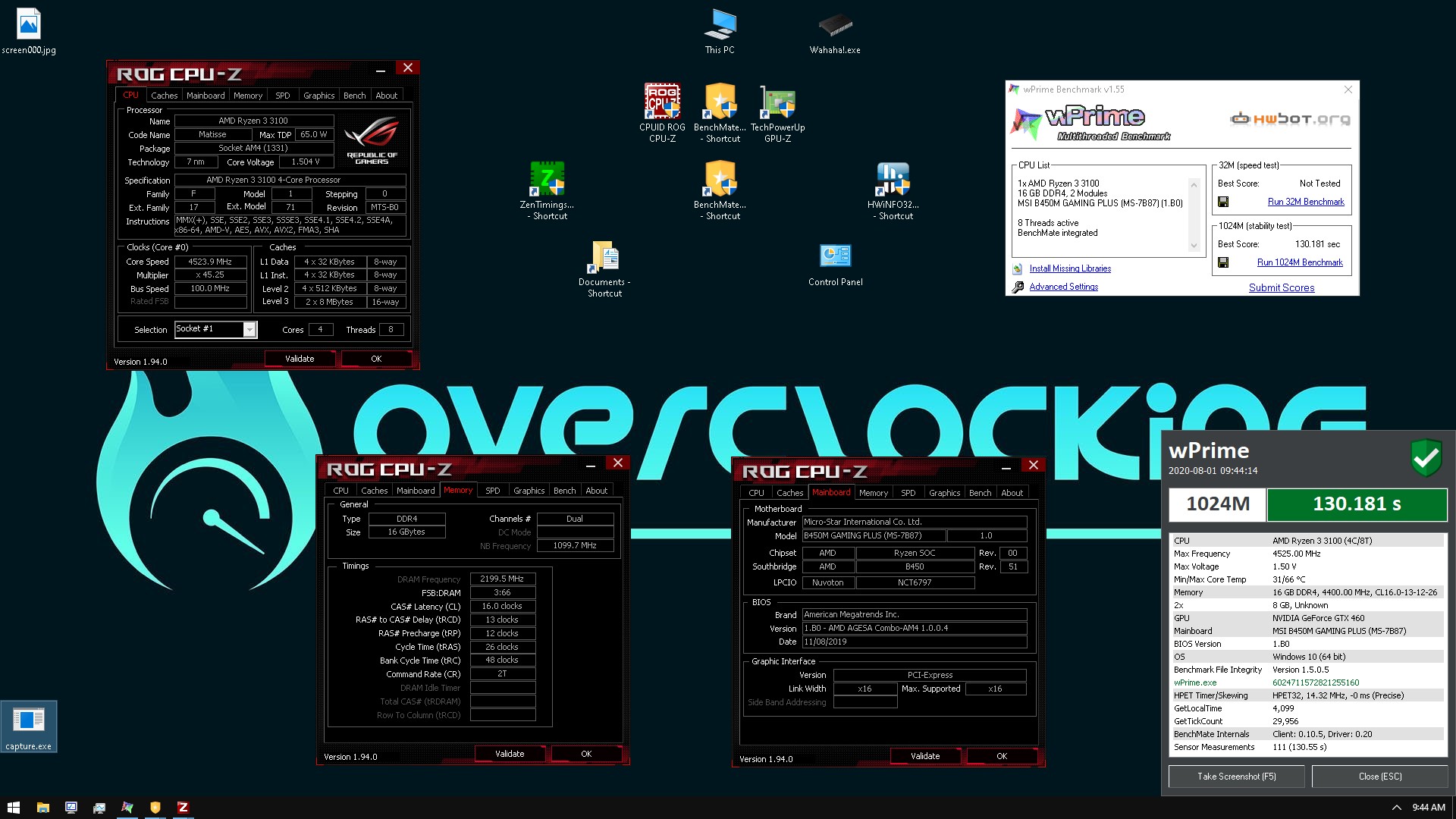Click the save icon under 1024M best score
Viewport: 1456px width, 819px height.
[1223, 262]
